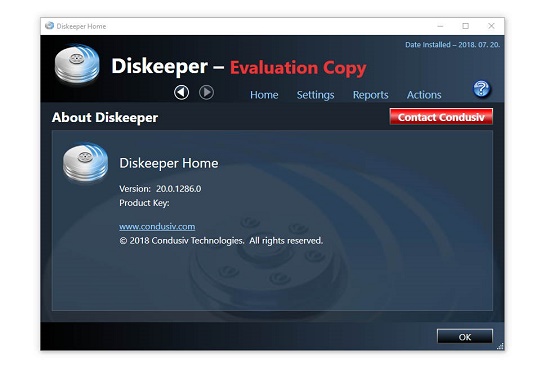Click the Version 20.0.1286.0 text
Viewport: 550px width, 374px height.
pos(160,189)
